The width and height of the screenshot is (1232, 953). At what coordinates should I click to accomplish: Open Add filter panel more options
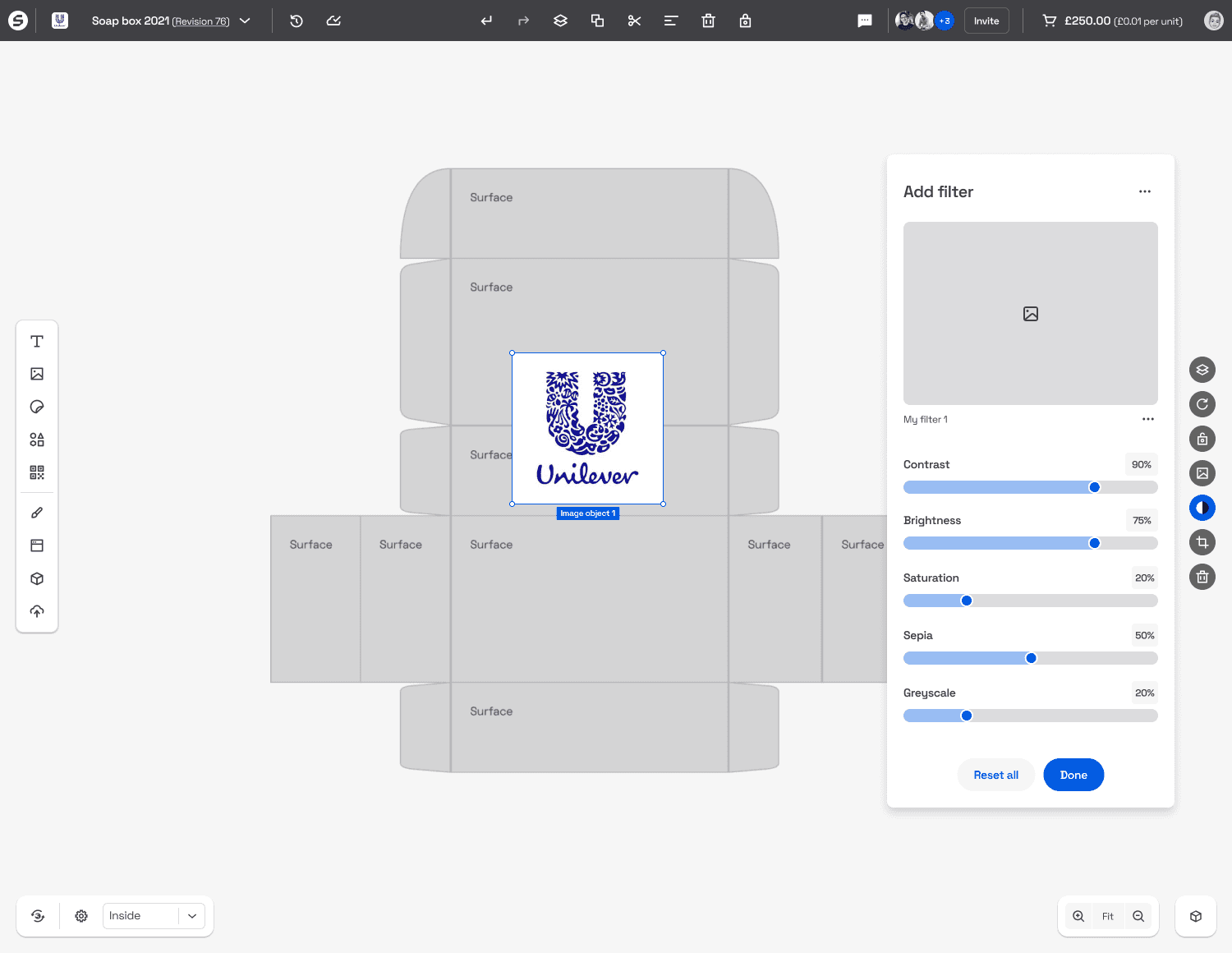1145,191
